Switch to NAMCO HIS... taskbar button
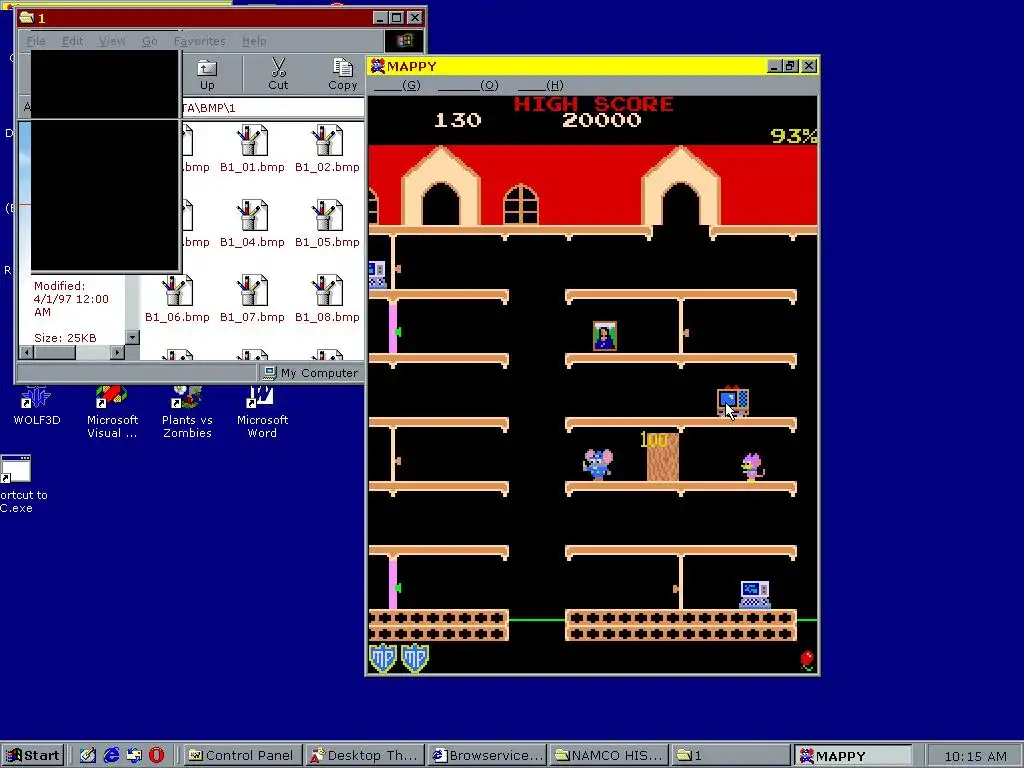The width and height of the screenshot is (1024, 768). pyautogui.click(x=609, y=756)
